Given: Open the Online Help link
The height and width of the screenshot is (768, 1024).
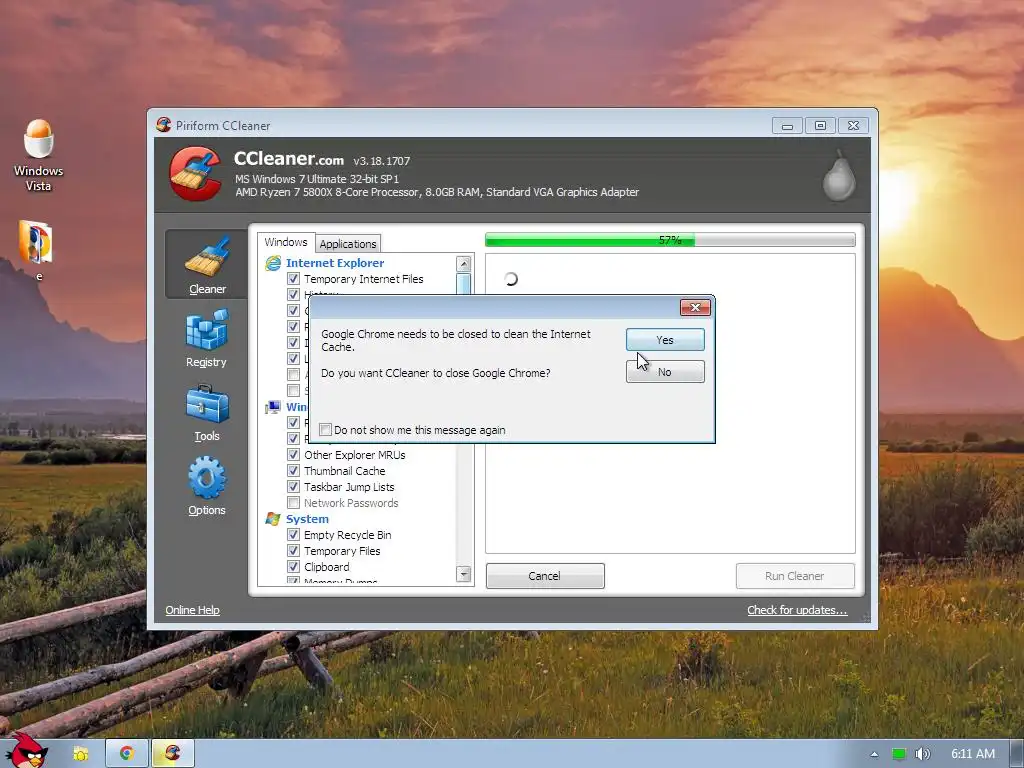Looking at the screenshot, I should coord(192,610).
